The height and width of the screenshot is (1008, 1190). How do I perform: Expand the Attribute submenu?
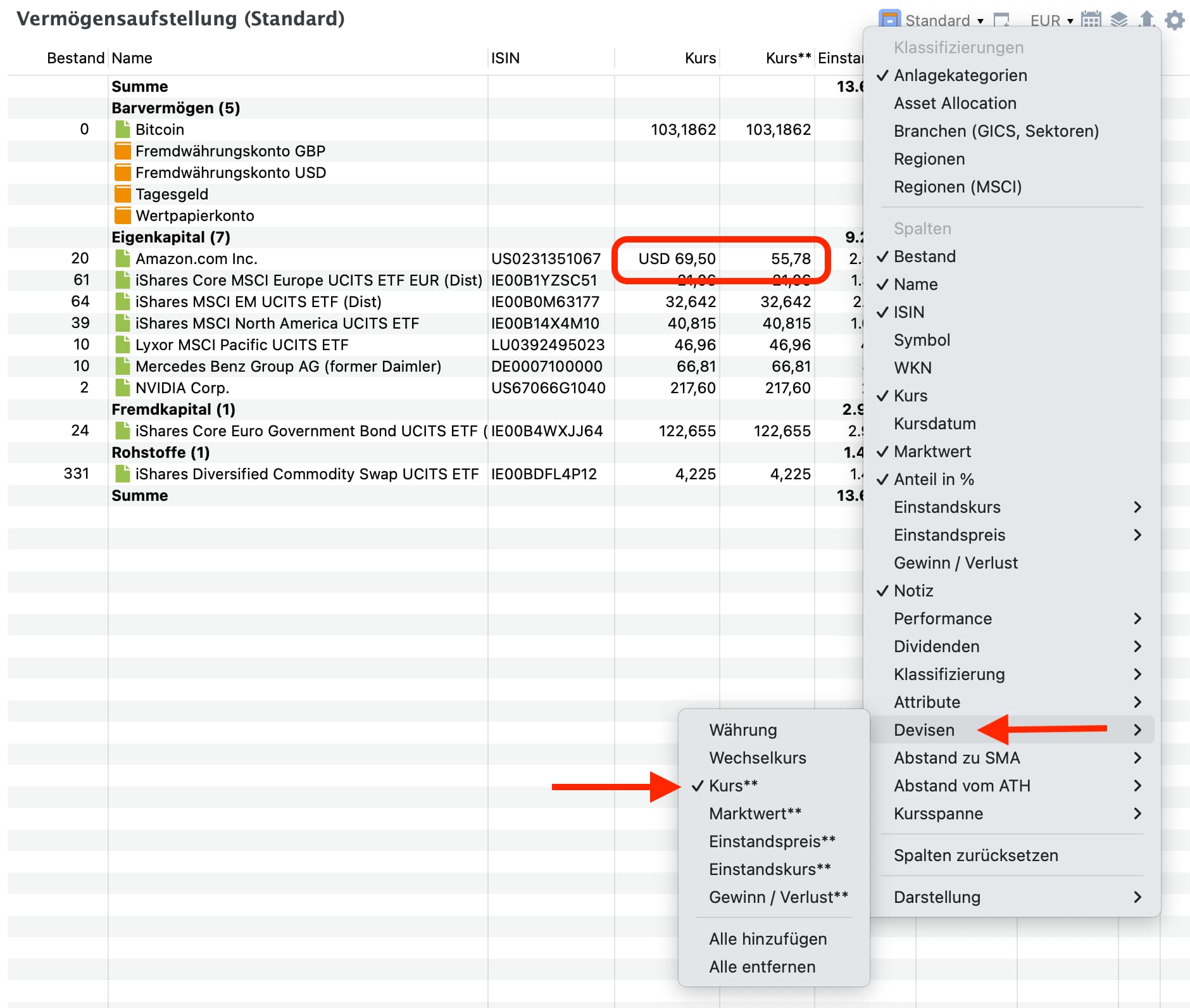pos(1011,702)
